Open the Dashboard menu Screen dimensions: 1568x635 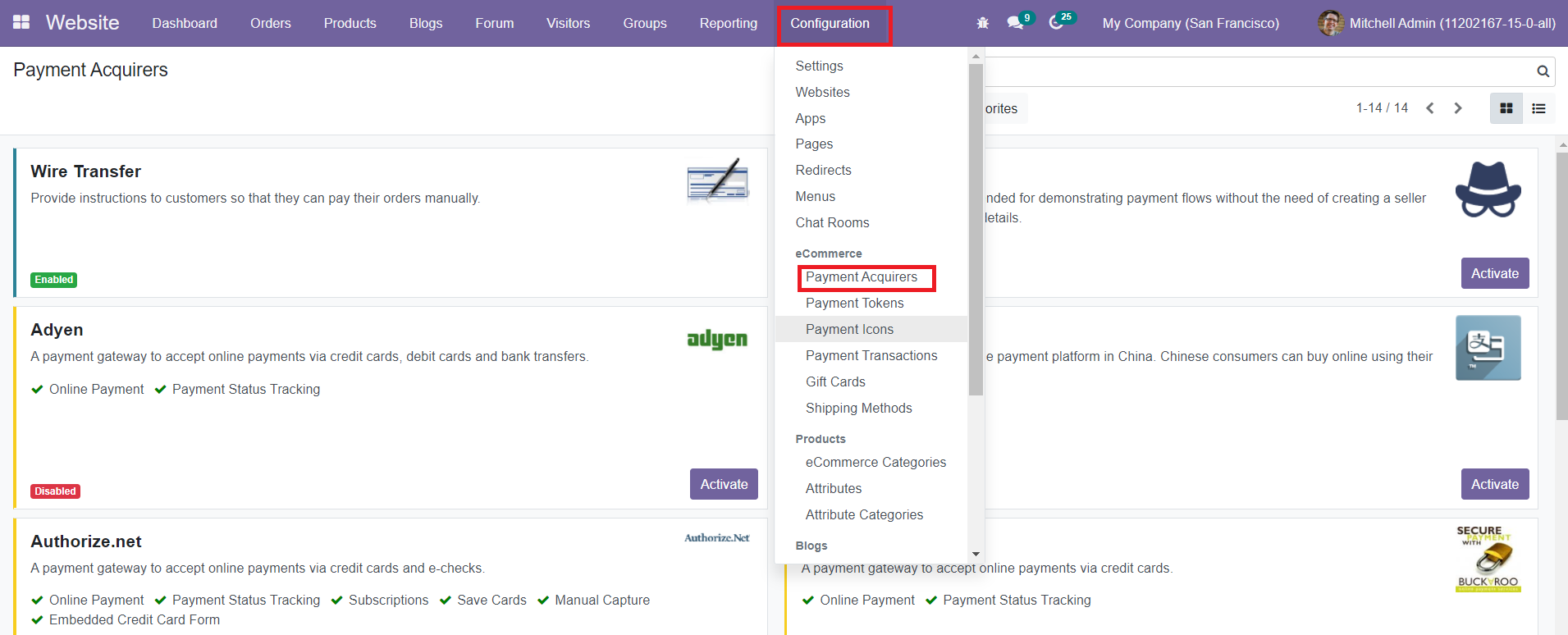(x=185, y=23)
